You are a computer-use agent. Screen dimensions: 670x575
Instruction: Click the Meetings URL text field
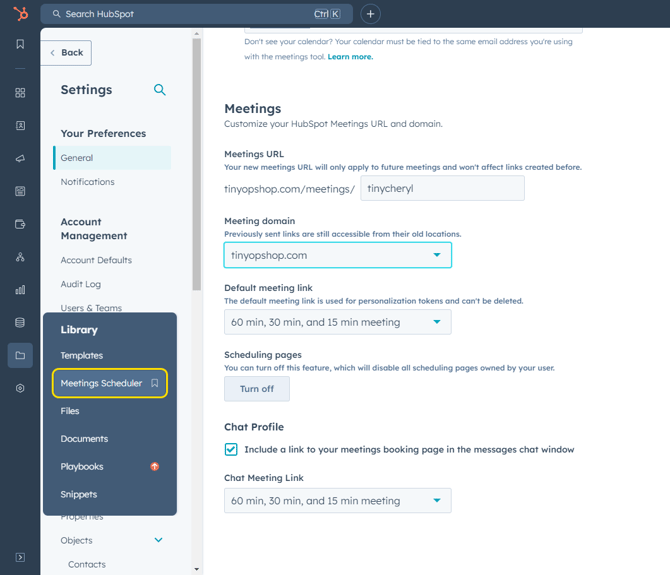pos(442,188)
